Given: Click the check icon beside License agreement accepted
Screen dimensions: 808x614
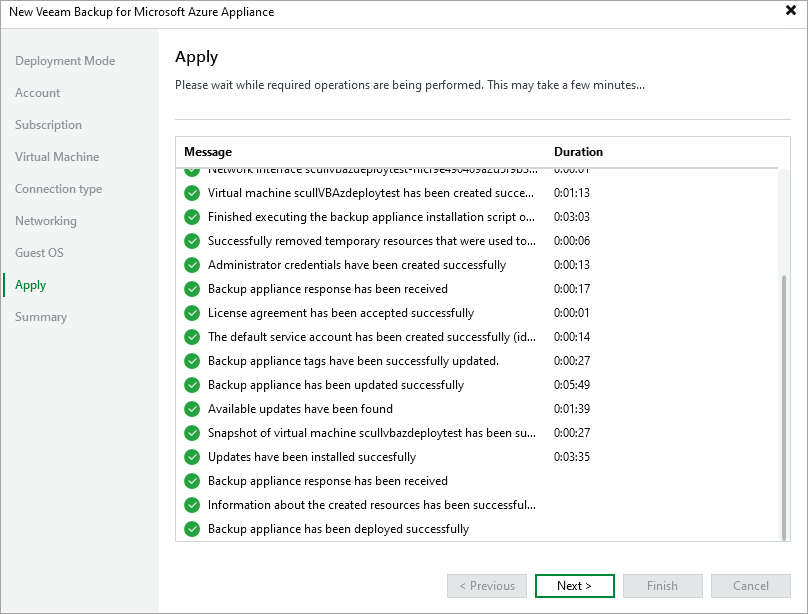Looking at the screenshot, I should 192,313.
